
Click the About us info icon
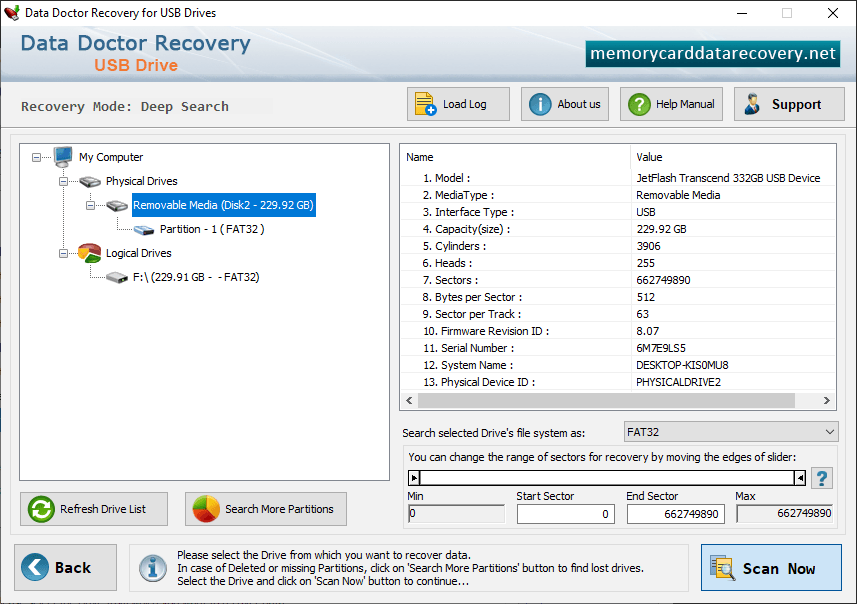(540, 104)
